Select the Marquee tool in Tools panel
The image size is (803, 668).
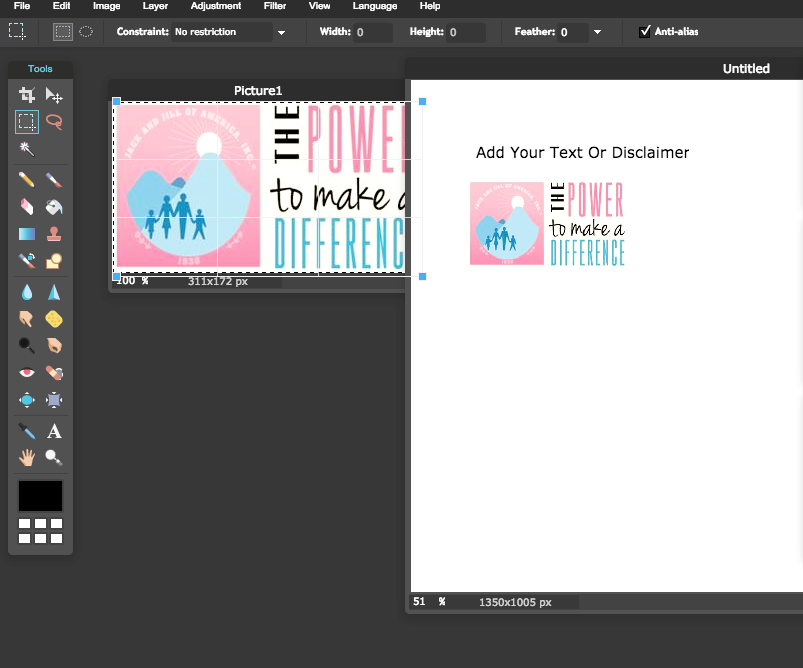pos(27,122)
